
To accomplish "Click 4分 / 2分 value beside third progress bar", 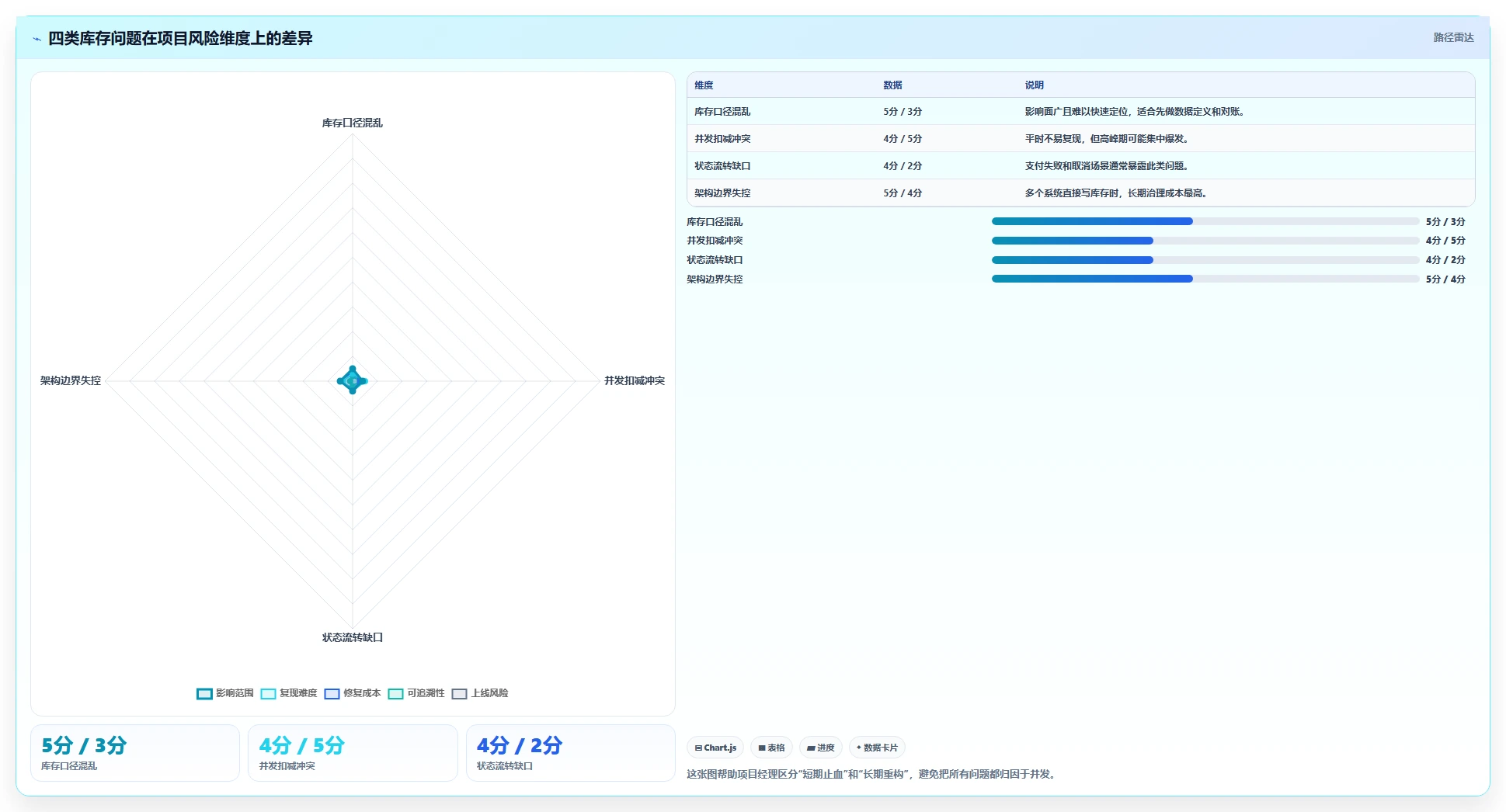I will click(1445, 260).
